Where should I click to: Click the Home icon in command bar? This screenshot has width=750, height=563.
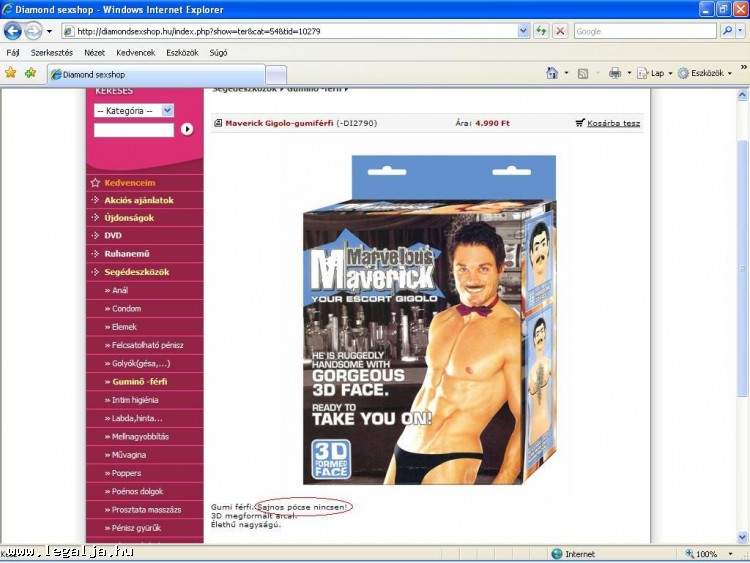[552, 73]
